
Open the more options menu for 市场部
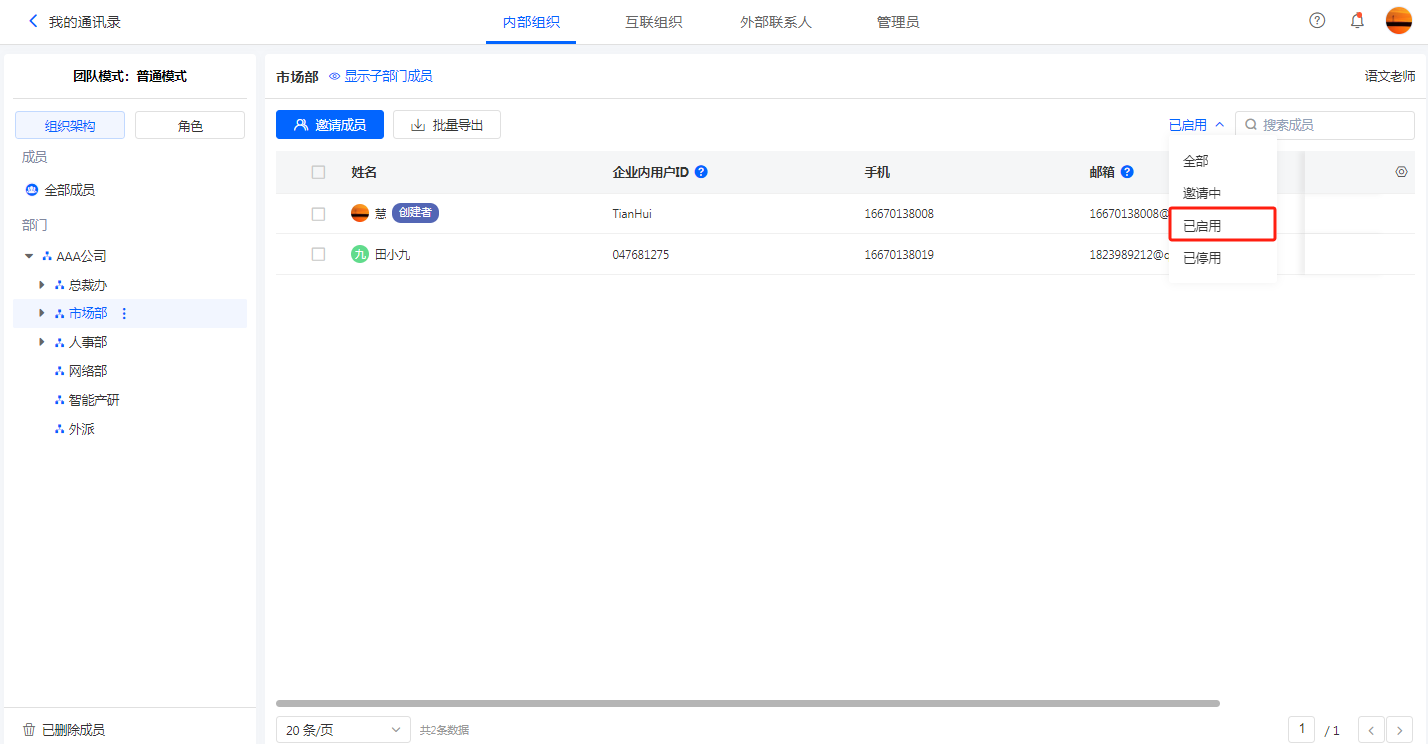point(124,314)
